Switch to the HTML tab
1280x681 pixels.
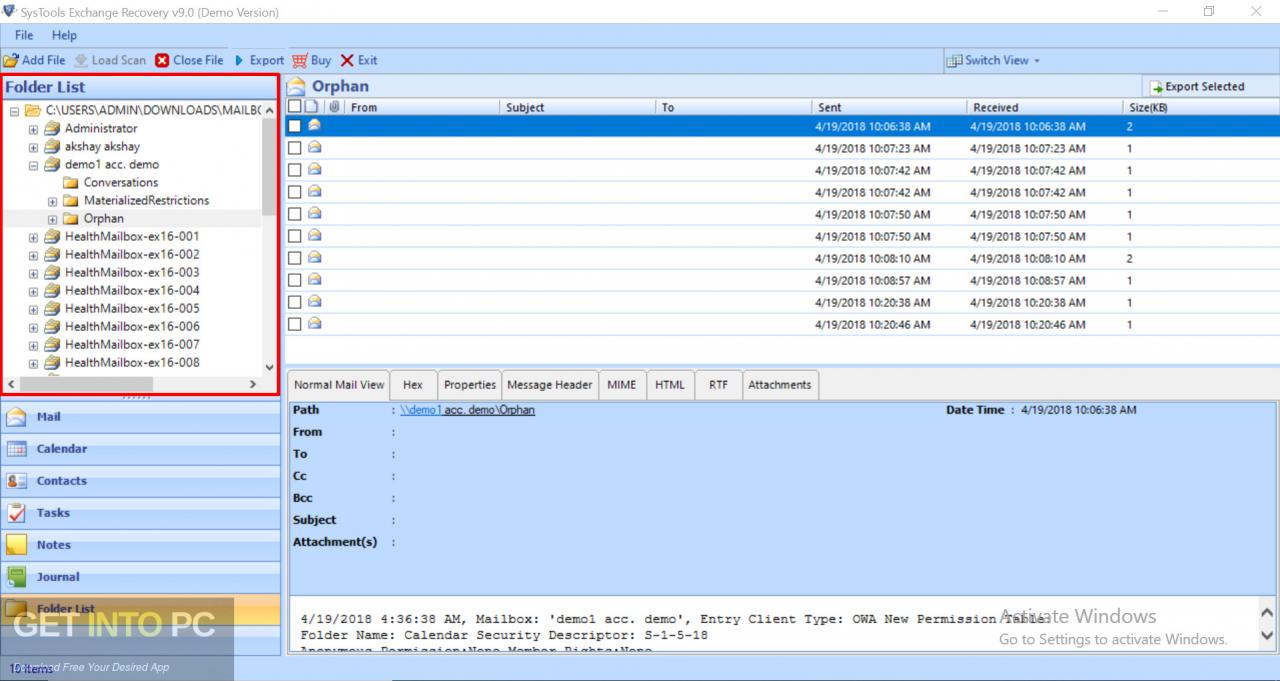pos(670,385)
